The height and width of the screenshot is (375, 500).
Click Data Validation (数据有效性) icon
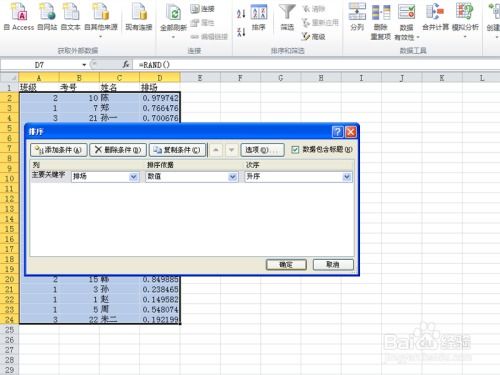[407, 22]
